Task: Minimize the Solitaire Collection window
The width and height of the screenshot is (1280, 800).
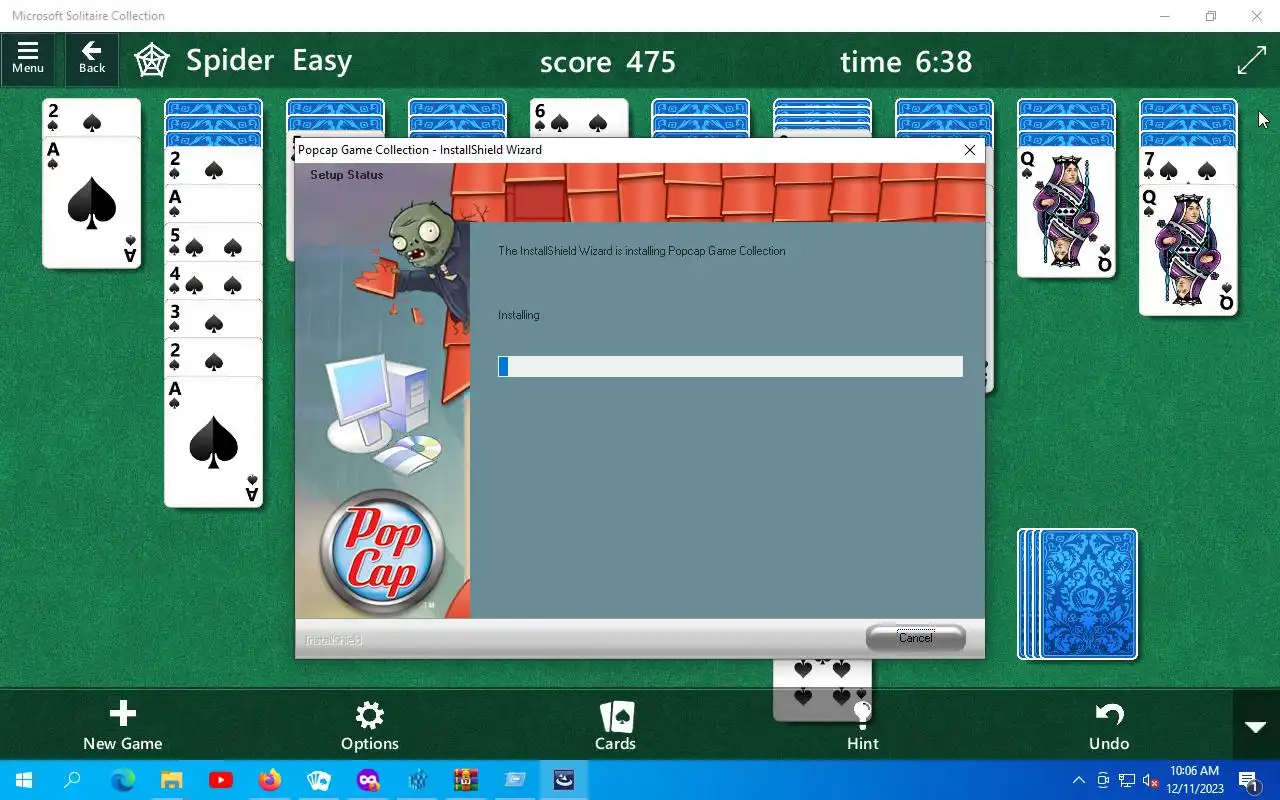Action: pos(1164,16)
